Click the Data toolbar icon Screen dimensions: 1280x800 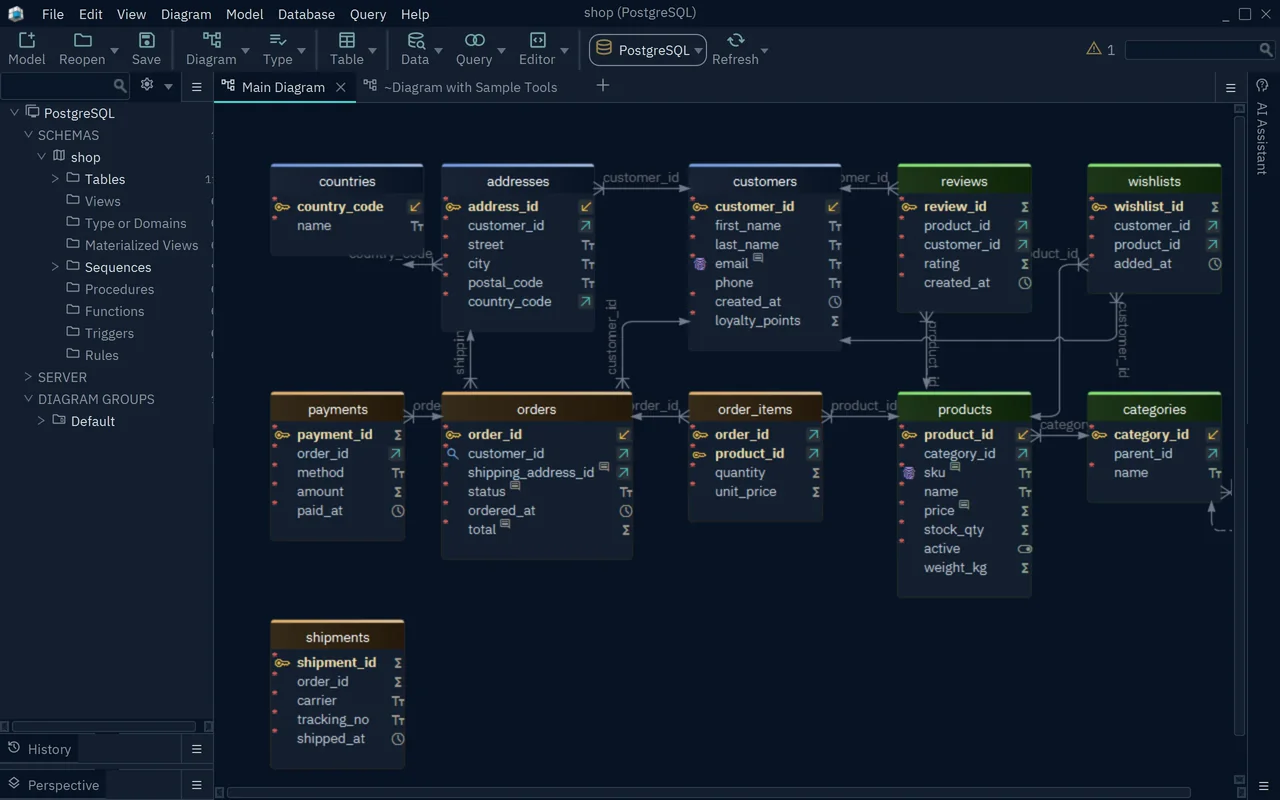coord(415,40)
